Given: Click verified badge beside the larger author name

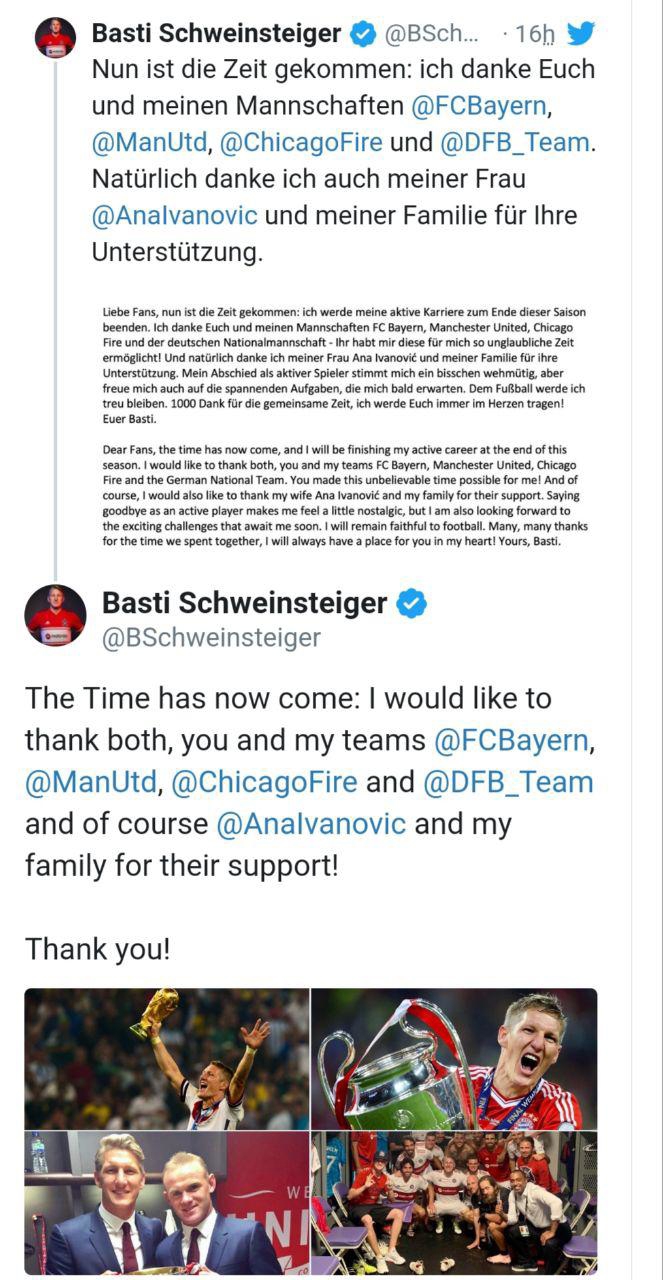Looking at the screenshot, I should 412,603.
